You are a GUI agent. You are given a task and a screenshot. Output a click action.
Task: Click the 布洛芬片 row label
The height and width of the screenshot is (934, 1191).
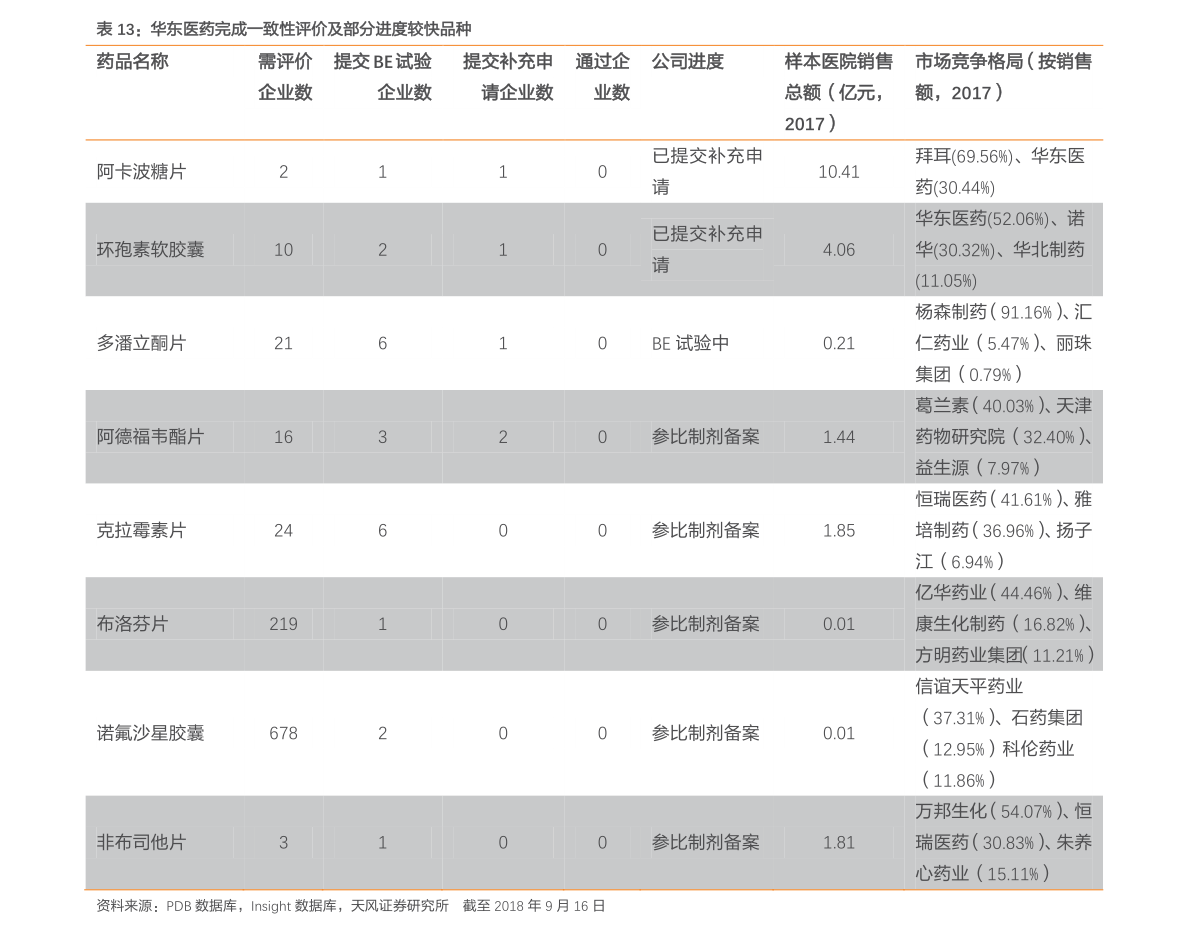132,624
